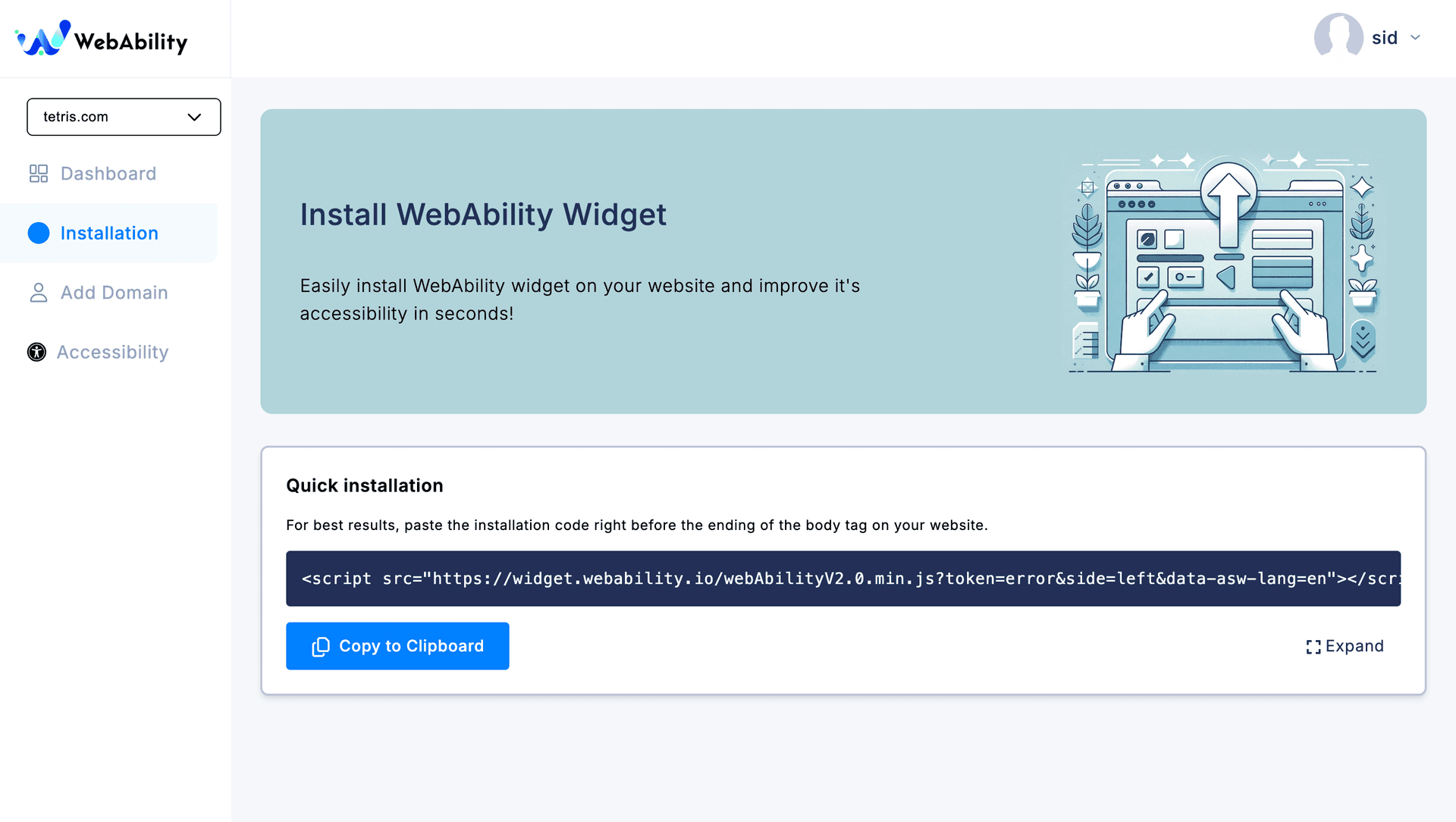Viewport: 1456px width, 822px height.
Task: Click the Accessibility figure icon
Action: pos(36,352)
